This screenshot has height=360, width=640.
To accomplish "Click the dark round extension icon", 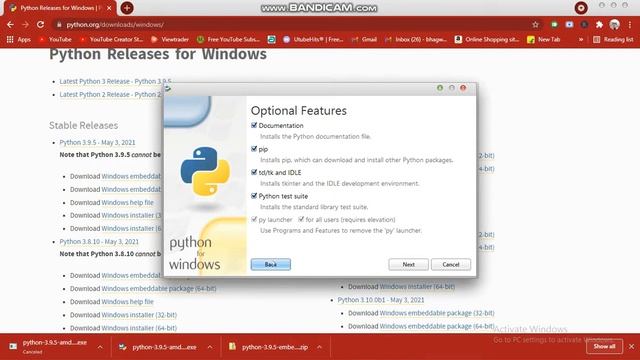I will 584,24.
